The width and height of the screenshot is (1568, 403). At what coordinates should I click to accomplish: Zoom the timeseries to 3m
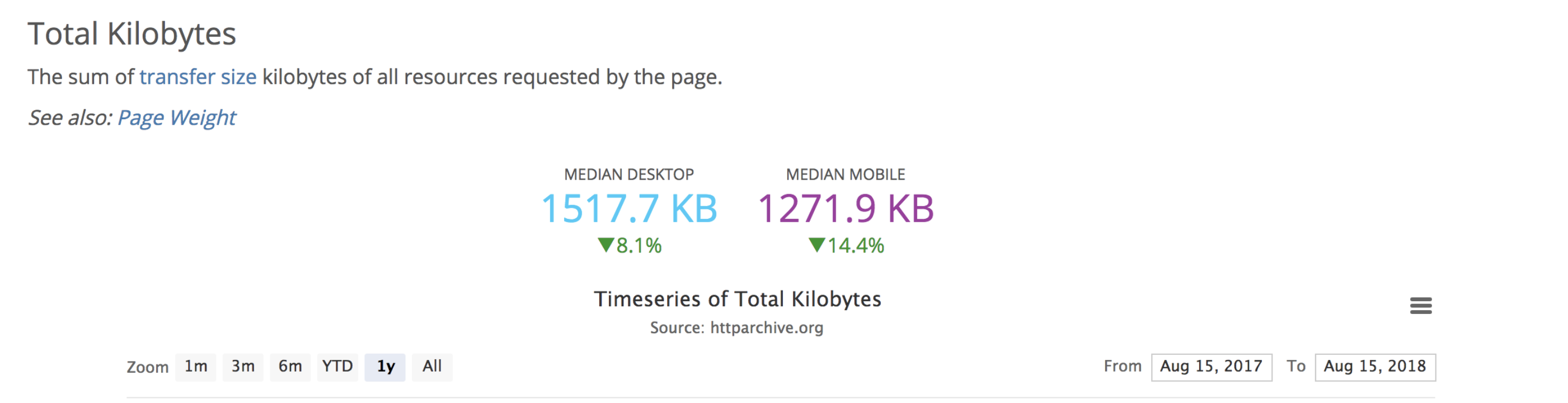tap(243, 367)
